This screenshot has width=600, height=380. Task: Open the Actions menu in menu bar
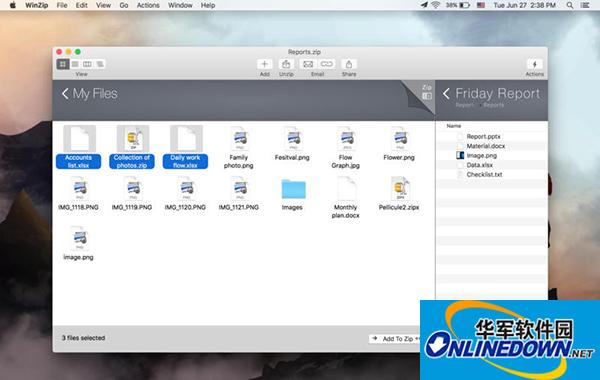(x=148, y=5)
